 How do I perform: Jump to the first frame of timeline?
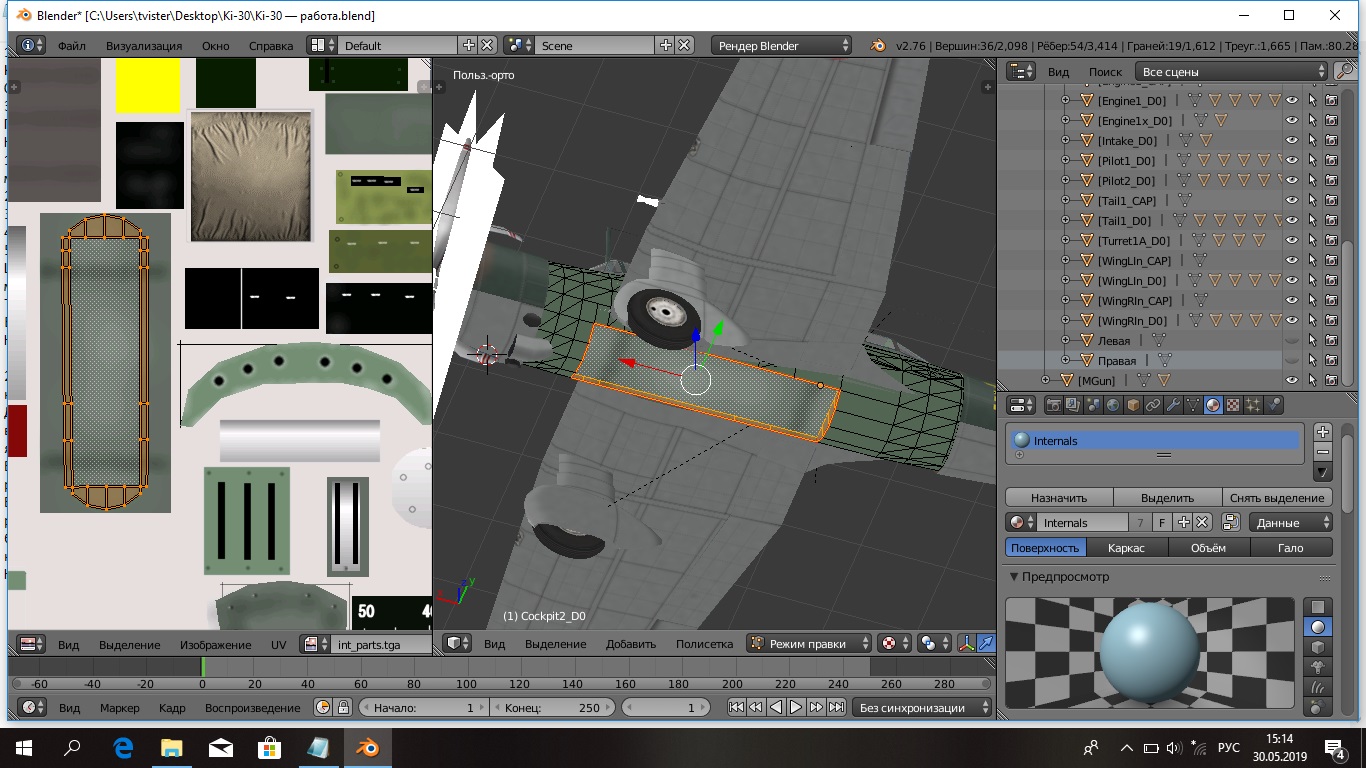[736, 707]
